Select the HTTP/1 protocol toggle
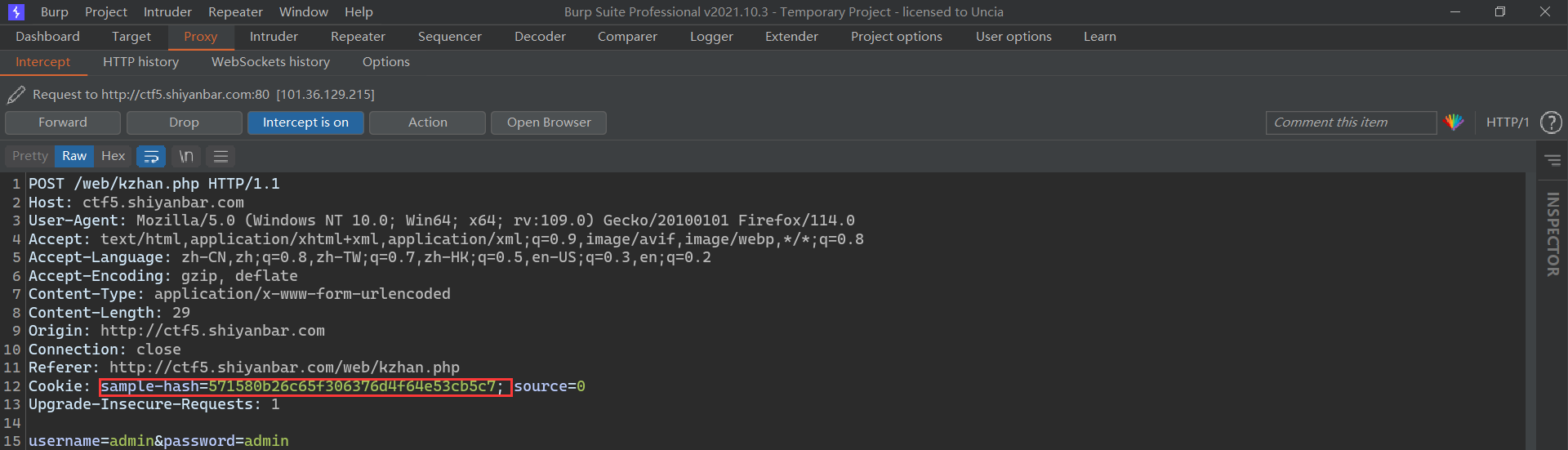 [x=1507, y=123]
